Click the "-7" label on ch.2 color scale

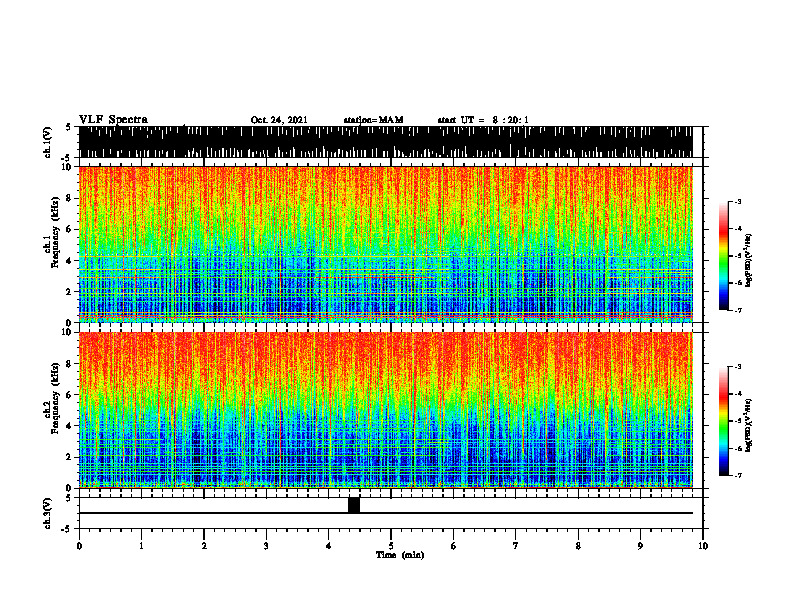[738, 476]
